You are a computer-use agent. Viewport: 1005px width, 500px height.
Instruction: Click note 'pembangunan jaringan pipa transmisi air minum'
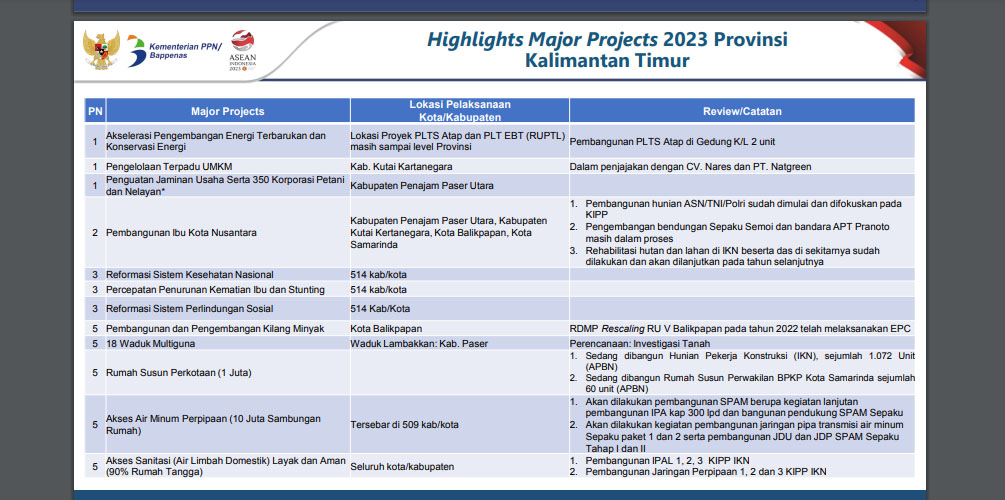[737, 437]
